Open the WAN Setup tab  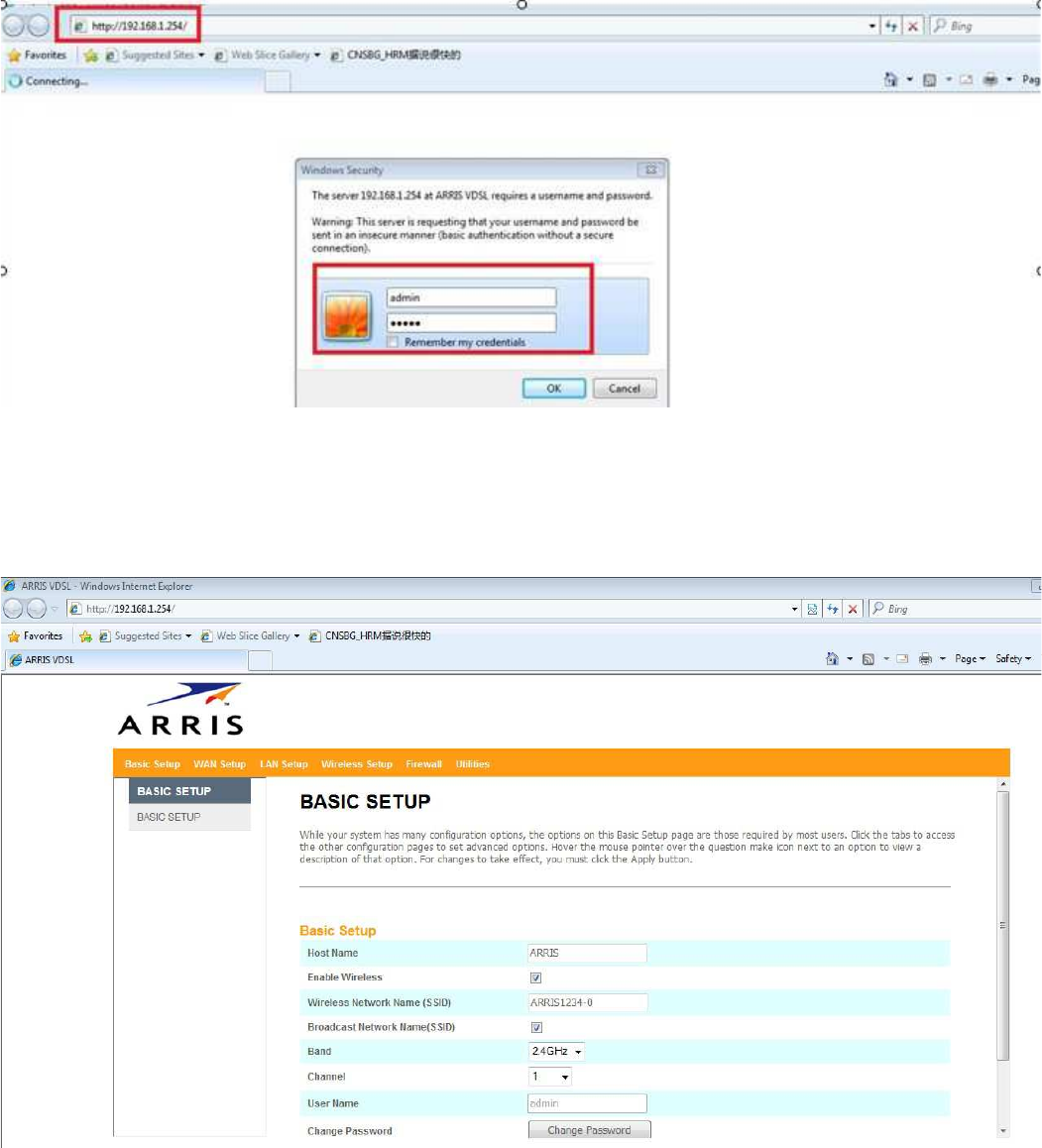tap(220, 763)
